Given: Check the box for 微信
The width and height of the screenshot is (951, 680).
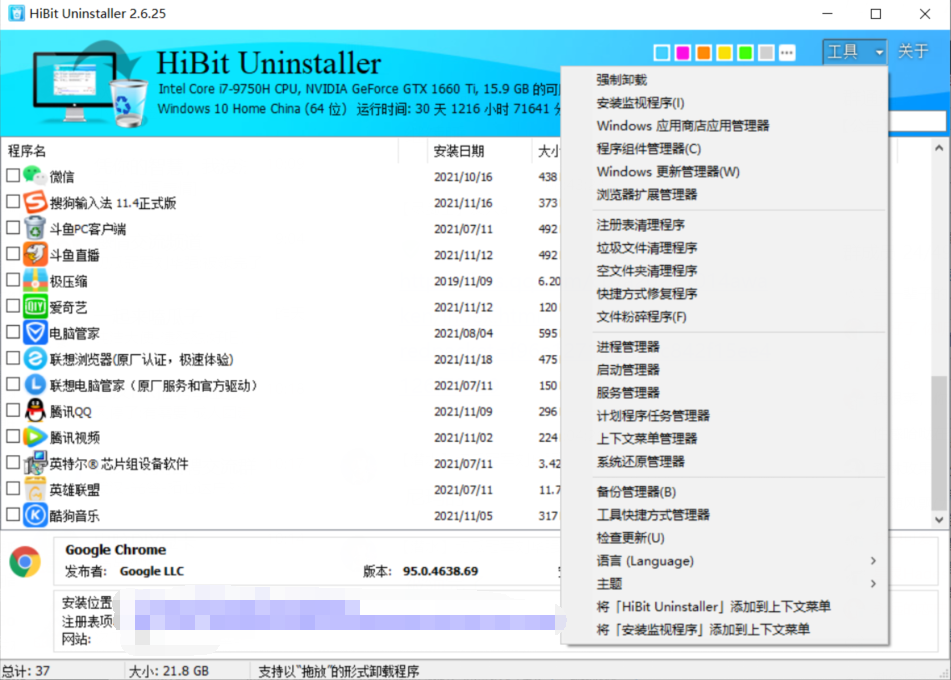Looking at the screenshot, I should tap(13, 175).
